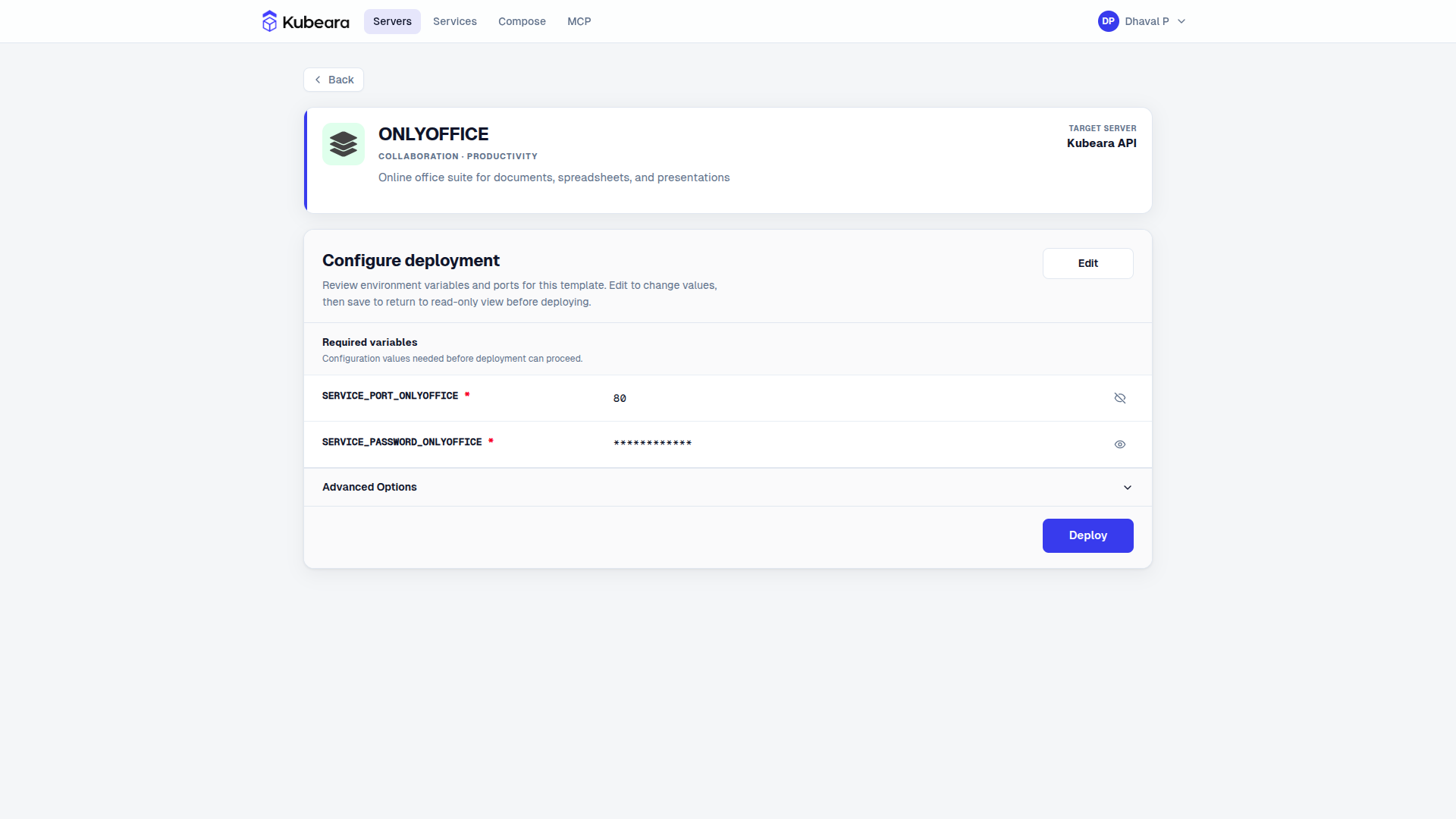Click the Deploy button

[x=1087, y=535]
